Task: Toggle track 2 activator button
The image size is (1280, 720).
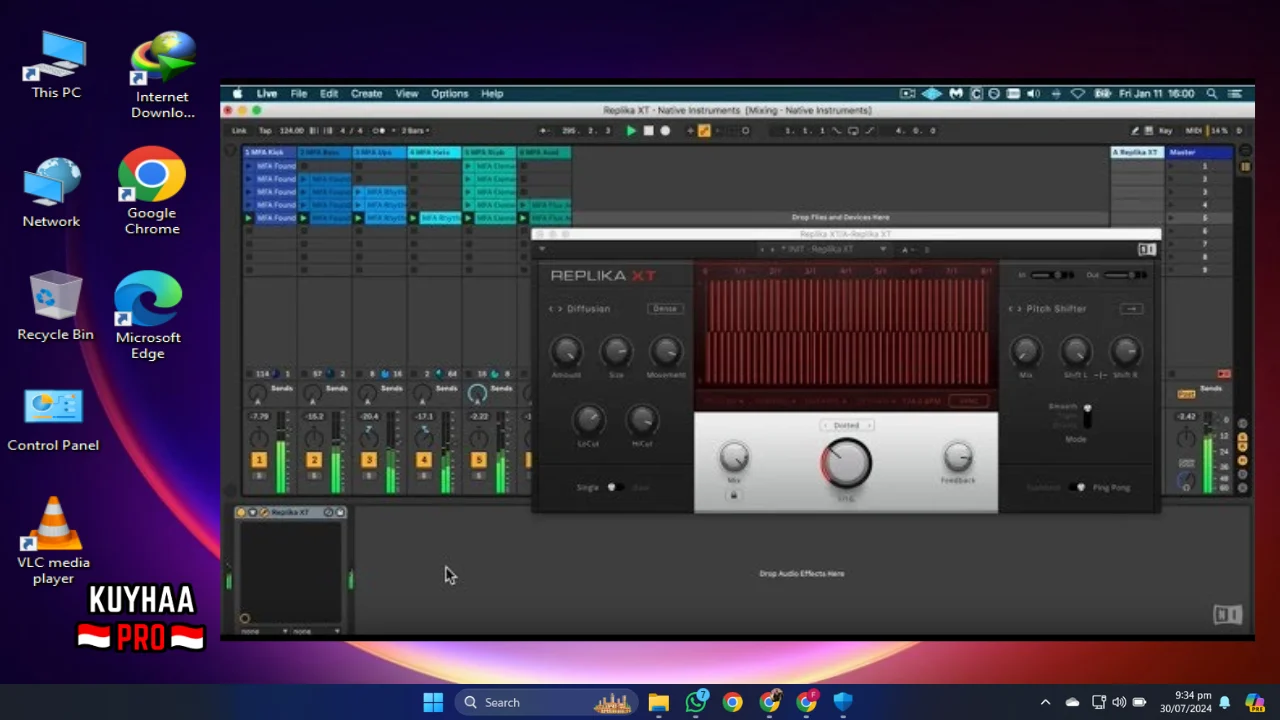Action: 313,459
